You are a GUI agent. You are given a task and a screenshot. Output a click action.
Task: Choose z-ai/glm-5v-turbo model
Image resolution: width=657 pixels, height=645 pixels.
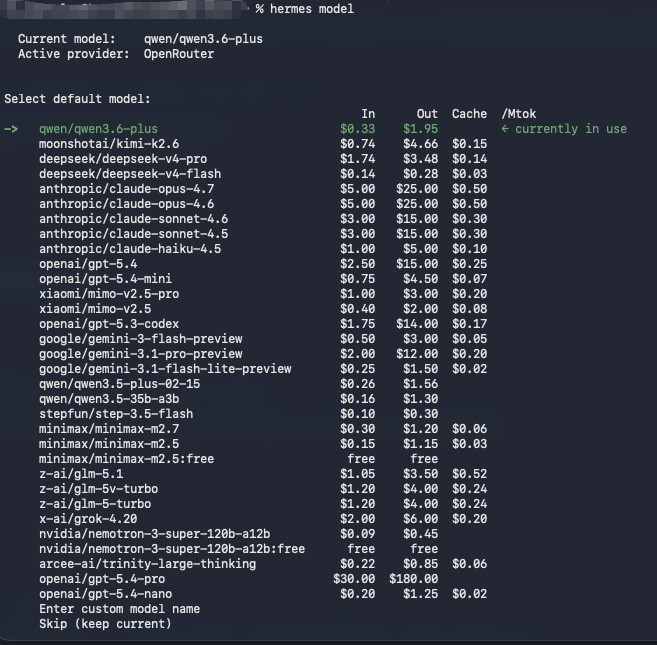(98, 489)
